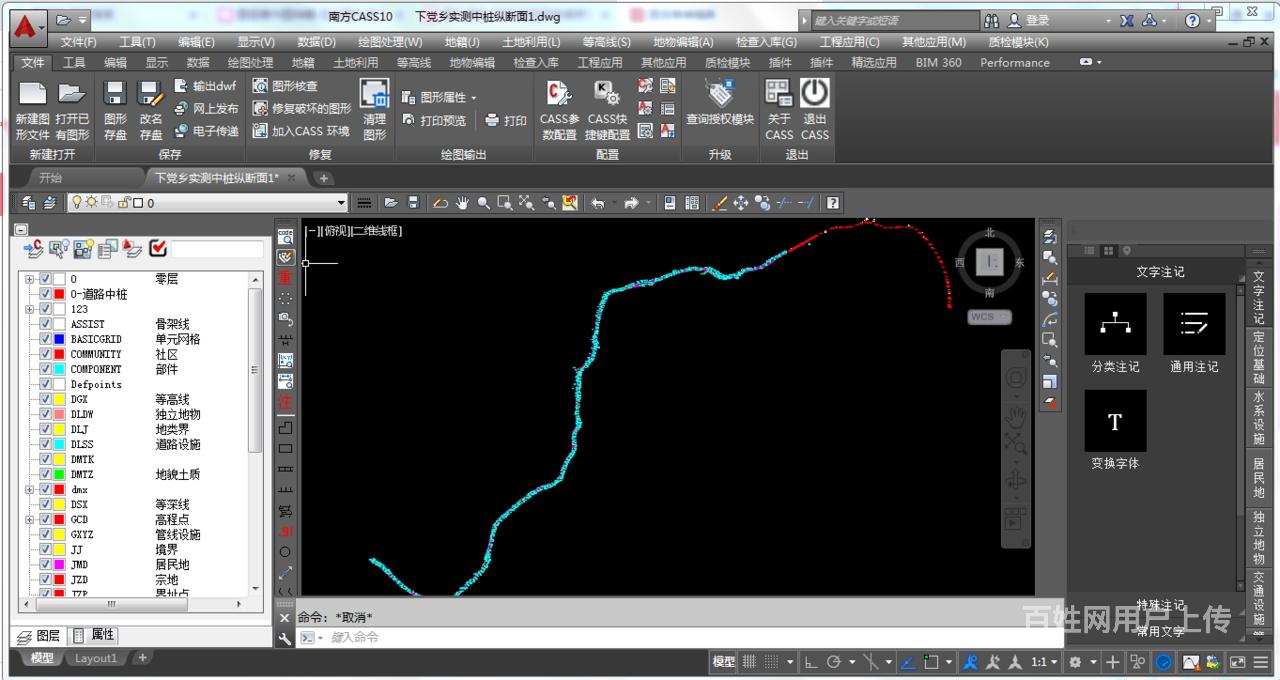1280x680 pixels.
Task: Click the 打印 button in 绘图输出
Action: (505, 120)
